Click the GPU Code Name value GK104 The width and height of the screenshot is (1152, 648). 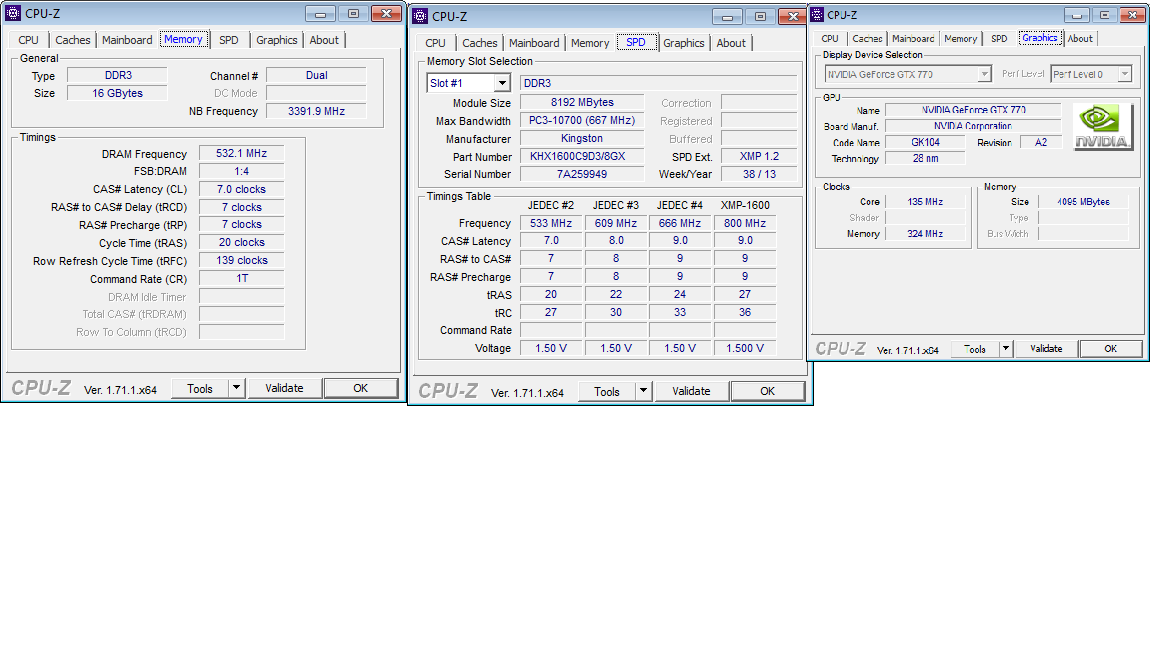pos(926,143)
